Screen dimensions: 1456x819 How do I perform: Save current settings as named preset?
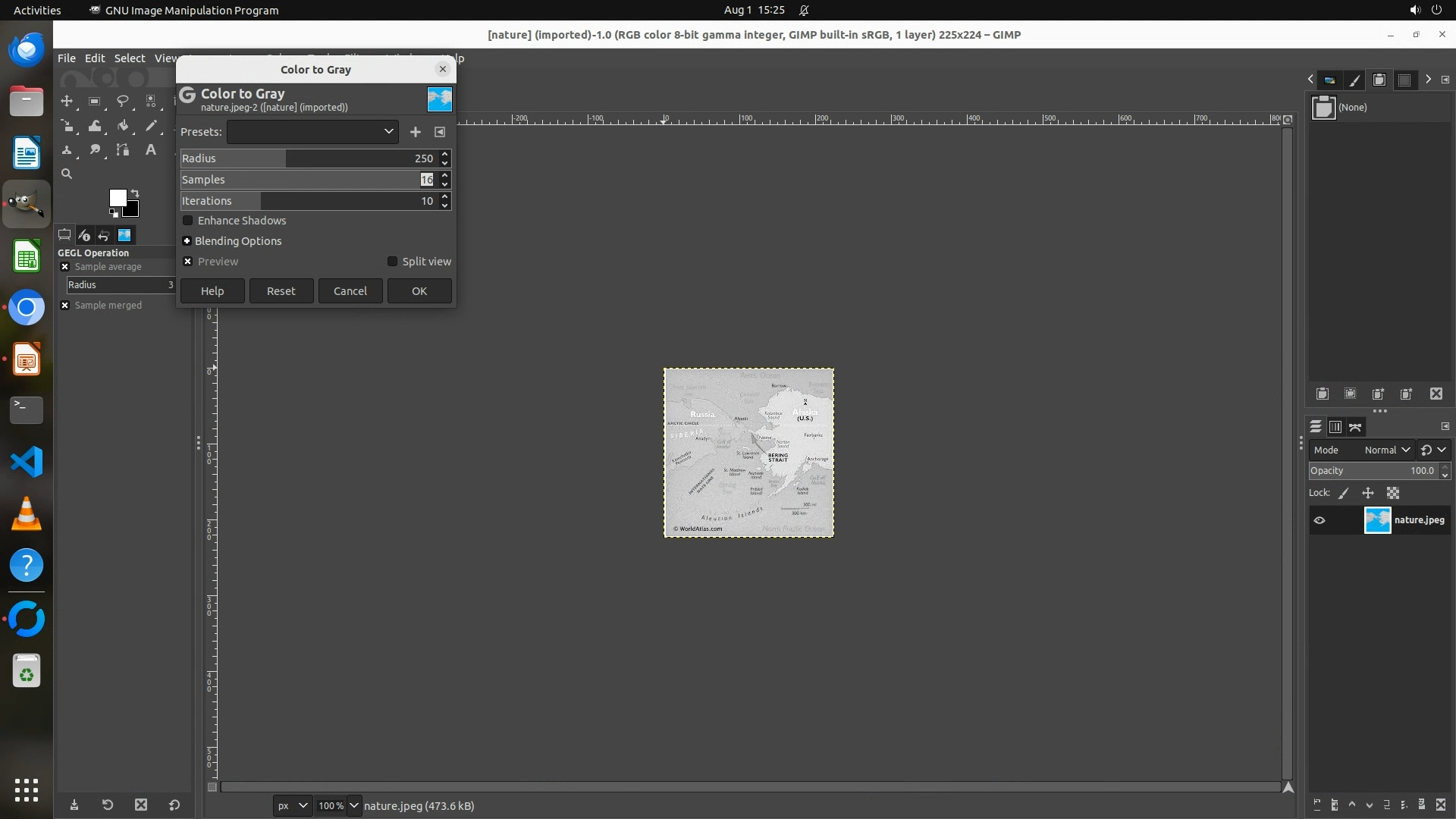click(415, 132)
